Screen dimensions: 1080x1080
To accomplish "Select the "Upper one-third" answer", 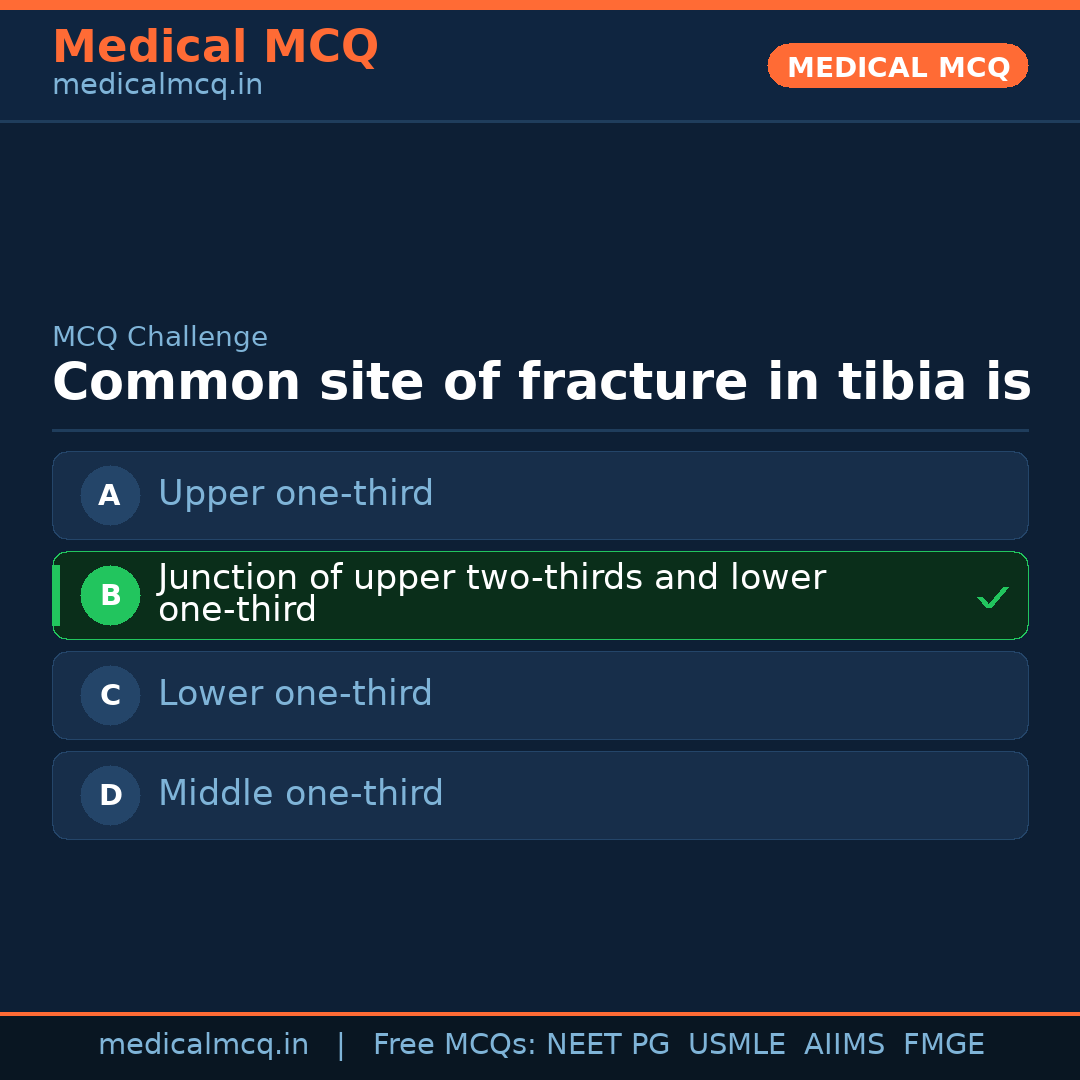I will (x=296, y=494).
